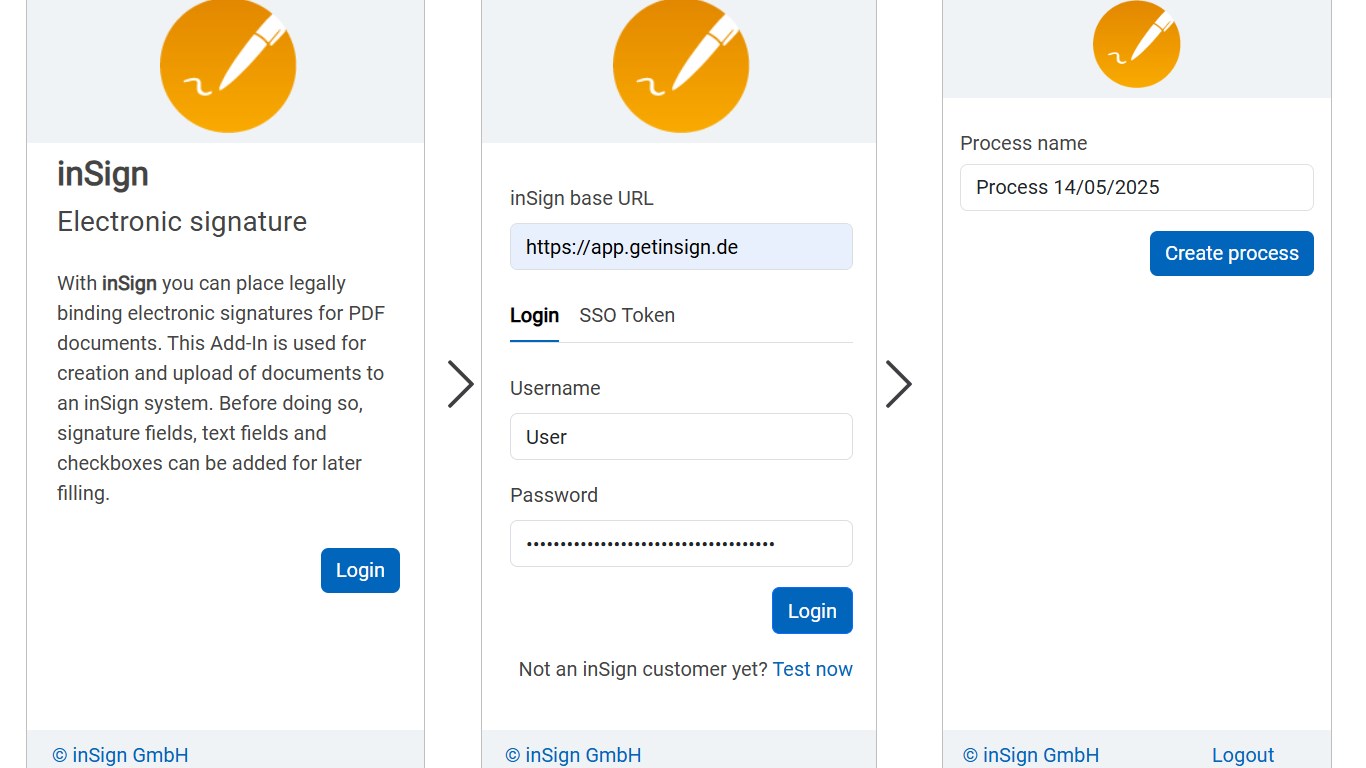
Task: Open © inSign GmbH link under the welcome panel
Action: click(120, 756)
